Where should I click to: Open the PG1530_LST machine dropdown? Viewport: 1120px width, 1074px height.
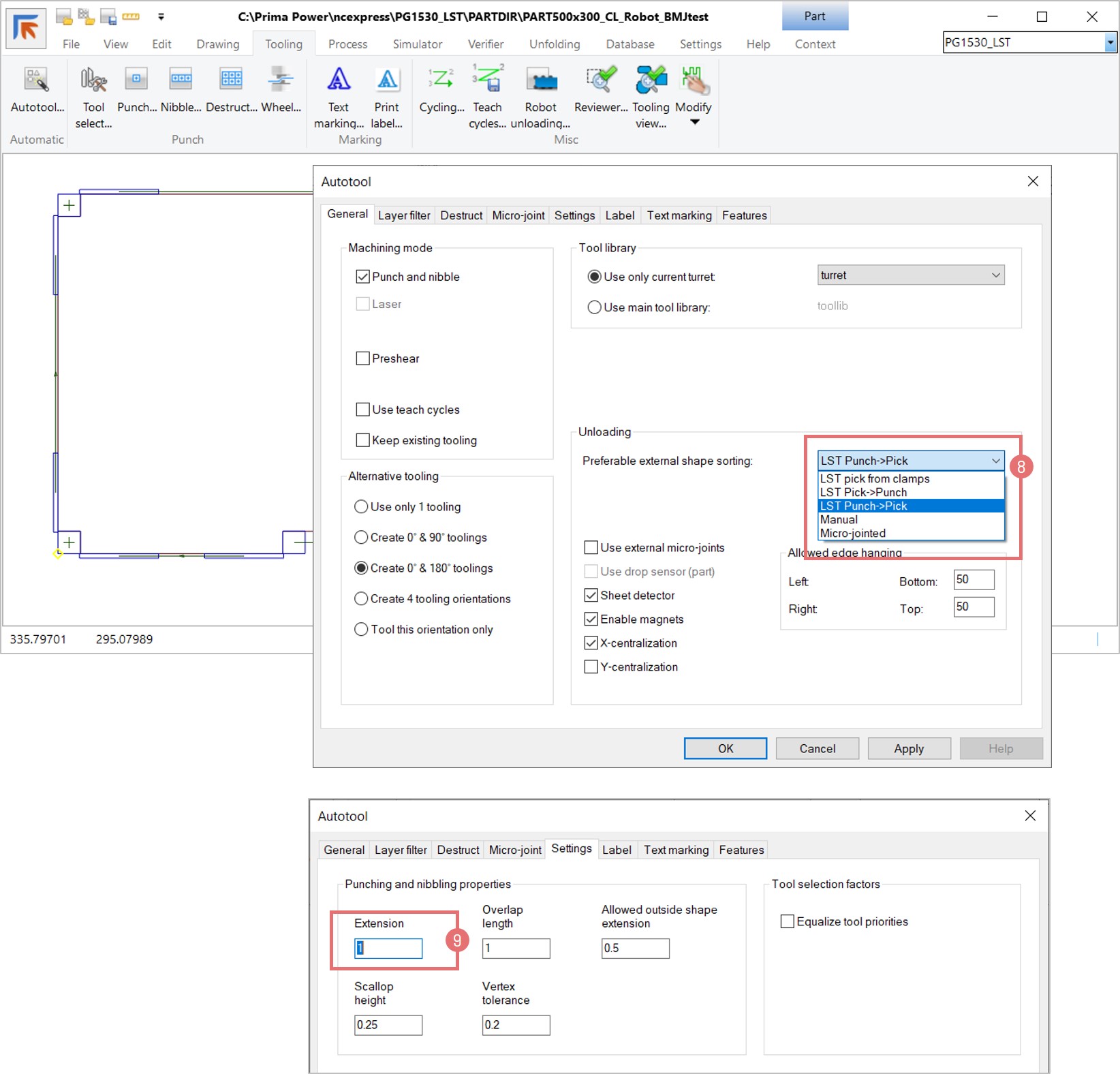tap(1110, 43)
